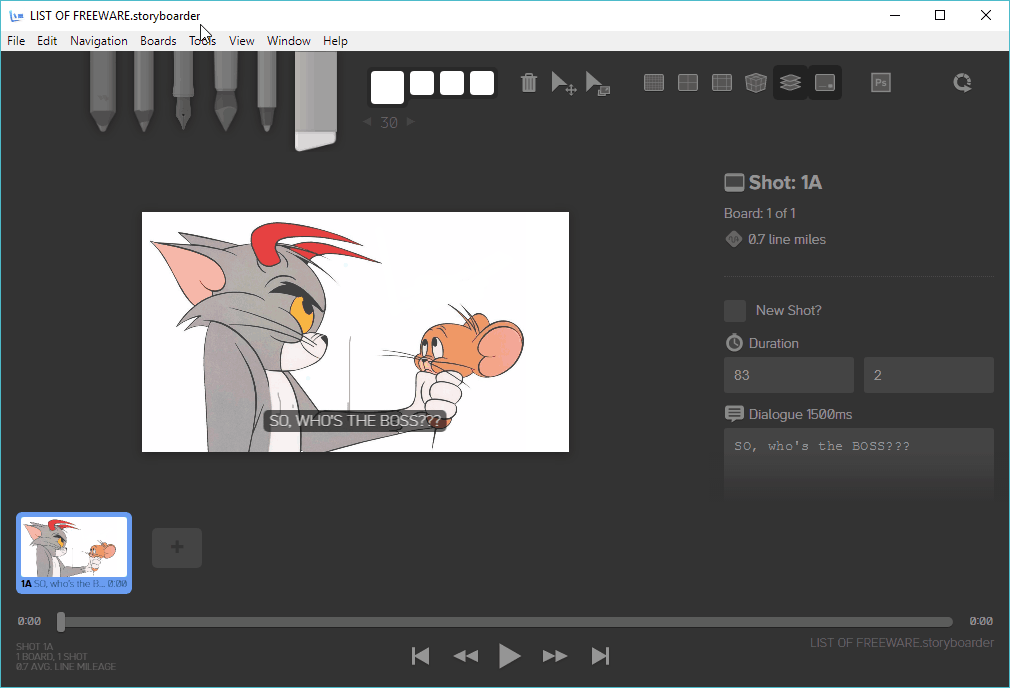This screenshot has height=688, width=1010.
Task: Select the eraser tool
Action: [316, 100]
